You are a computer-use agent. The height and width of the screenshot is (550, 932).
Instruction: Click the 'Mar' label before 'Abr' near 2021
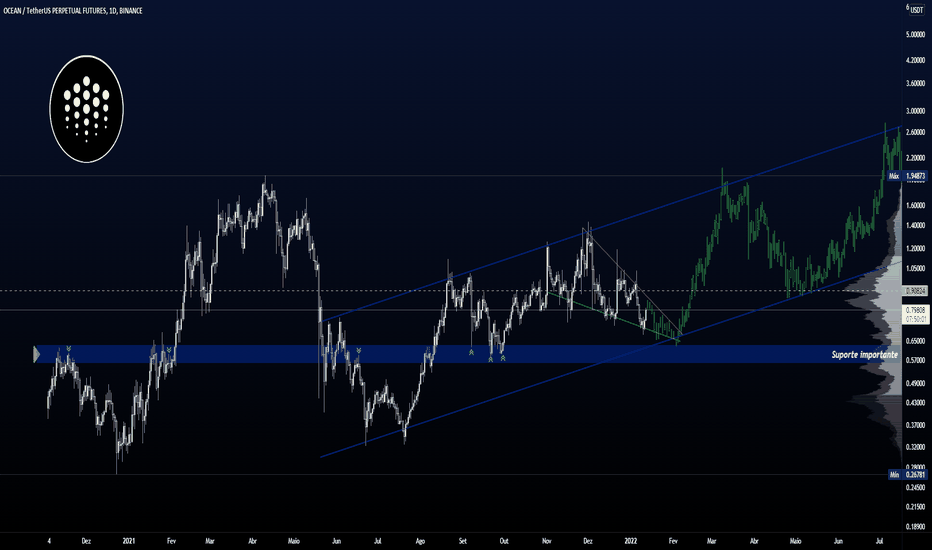[210, 541]
